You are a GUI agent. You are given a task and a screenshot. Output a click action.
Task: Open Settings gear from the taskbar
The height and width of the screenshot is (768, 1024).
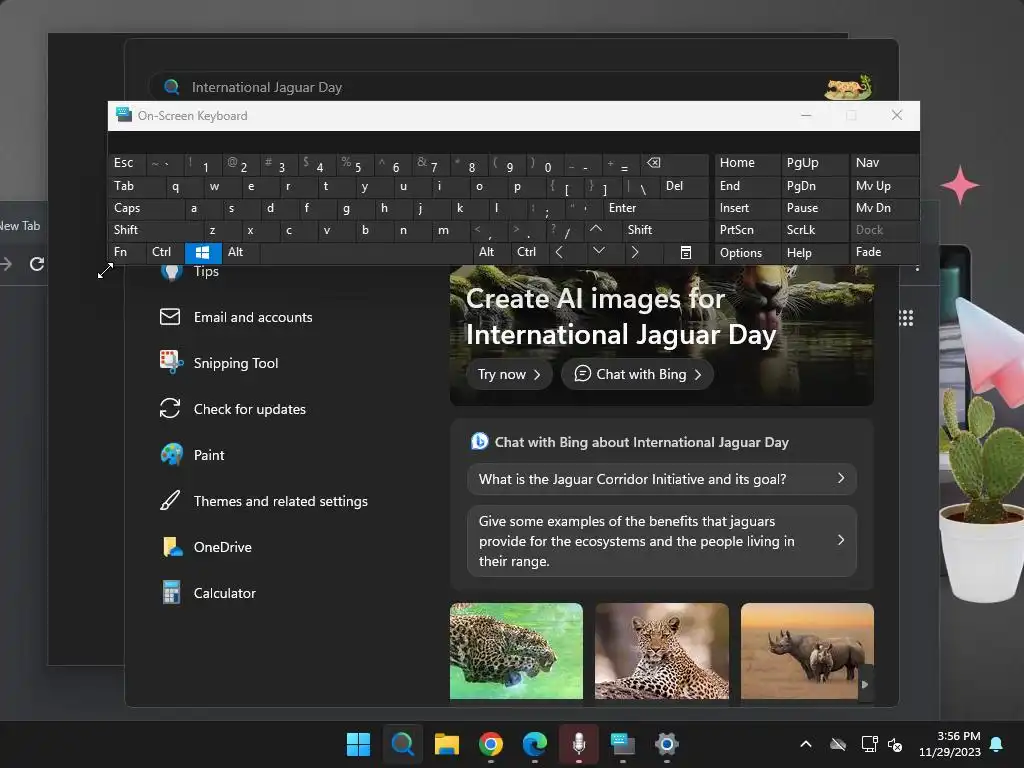pos(667,744)
